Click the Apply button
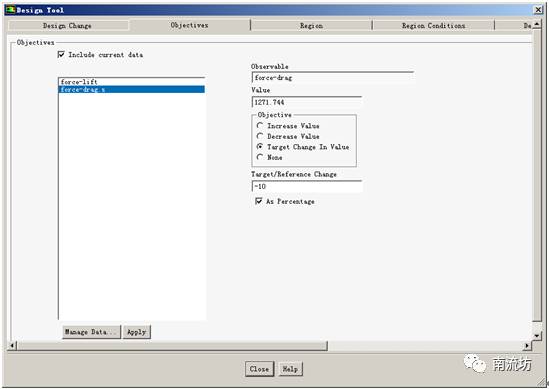 (x=137, y=332)
